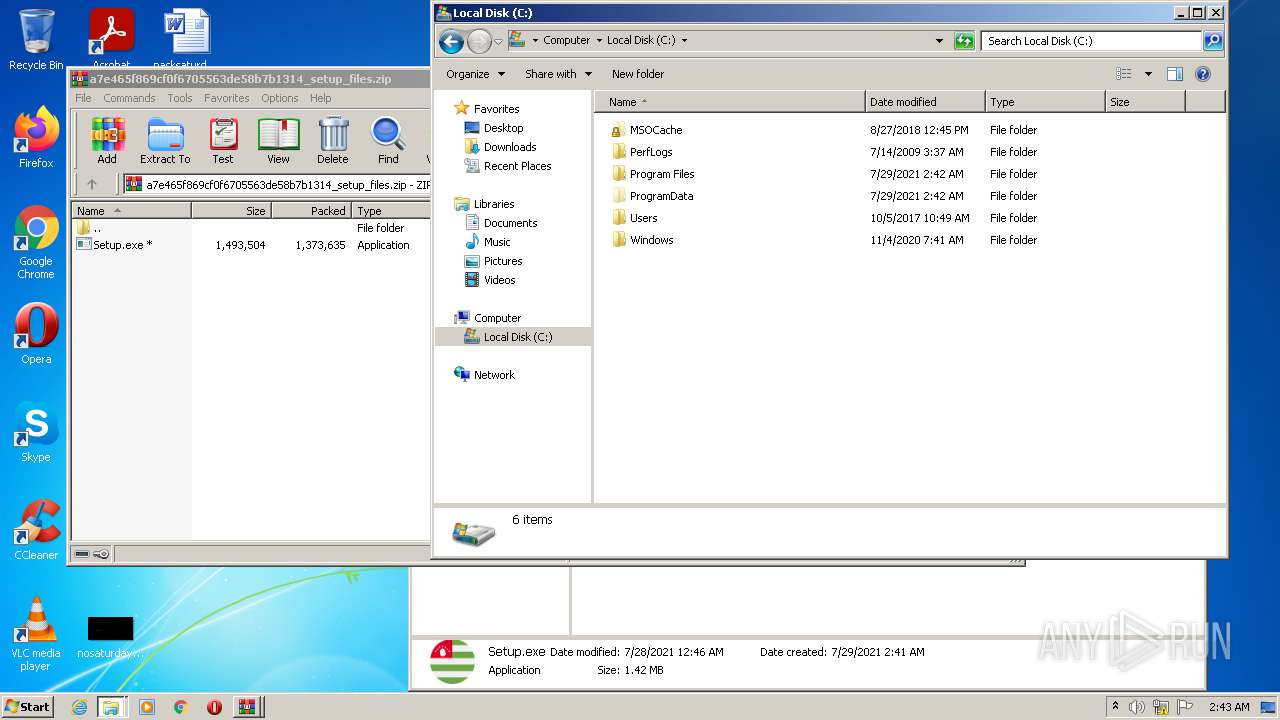
Task: Open the Share with dropdown
Action: pos(558,74)
